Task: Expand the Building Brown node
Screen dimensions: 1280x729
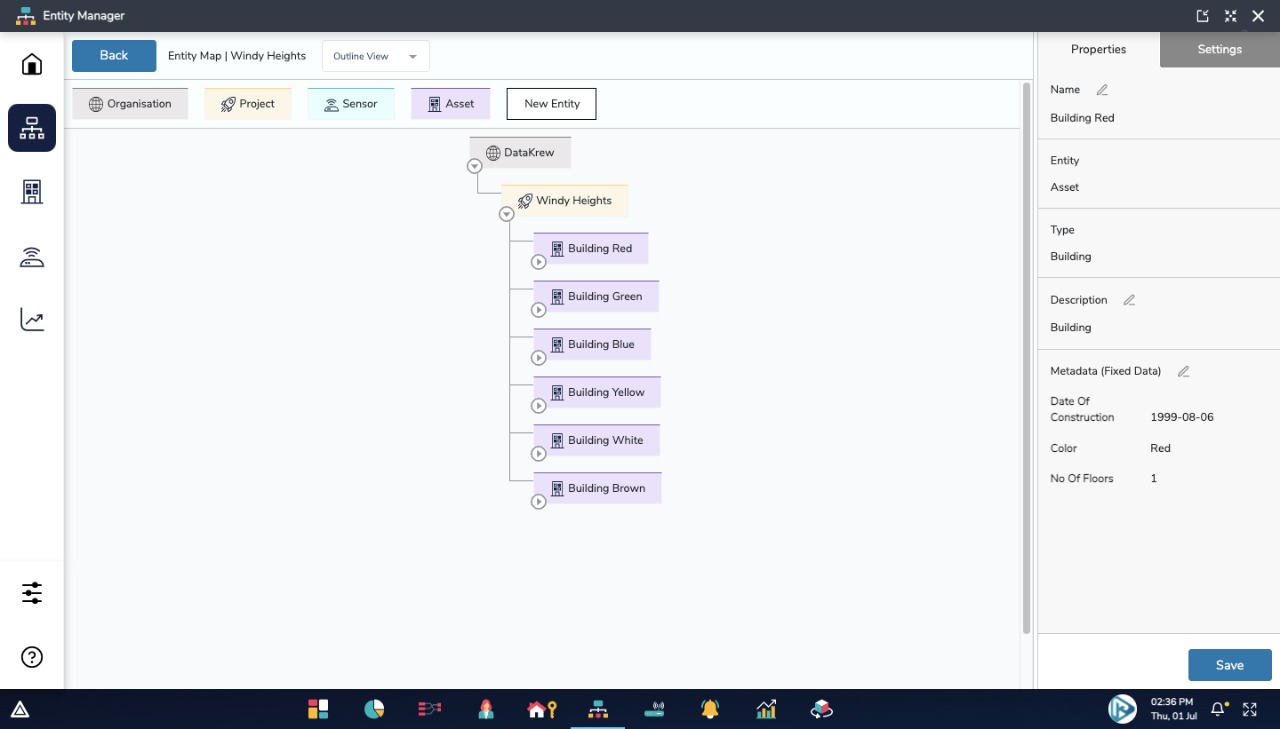Action: click(539, 502)
